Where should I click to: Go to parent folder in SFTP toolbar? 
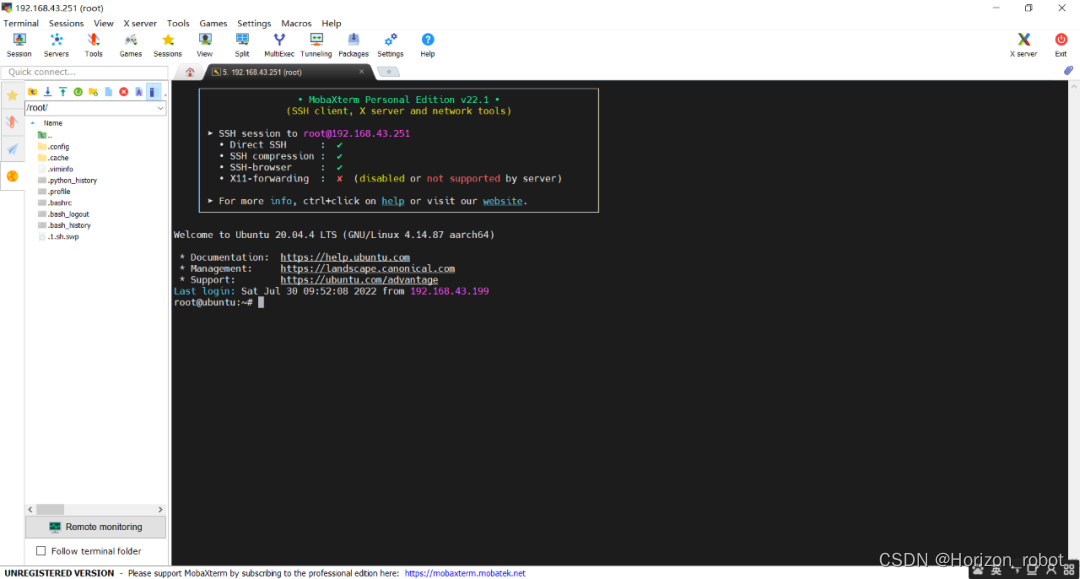32,92
